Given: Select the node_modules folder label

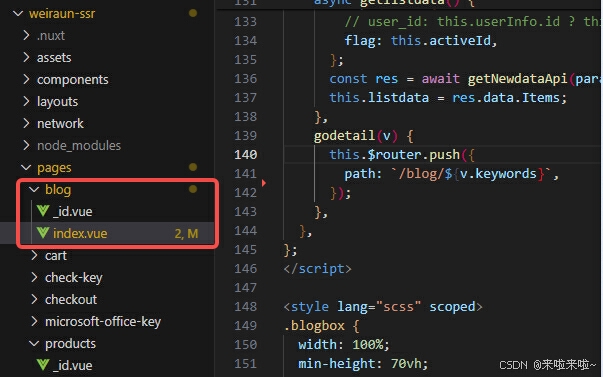Looking at the screenshot, I should (79, 146).
